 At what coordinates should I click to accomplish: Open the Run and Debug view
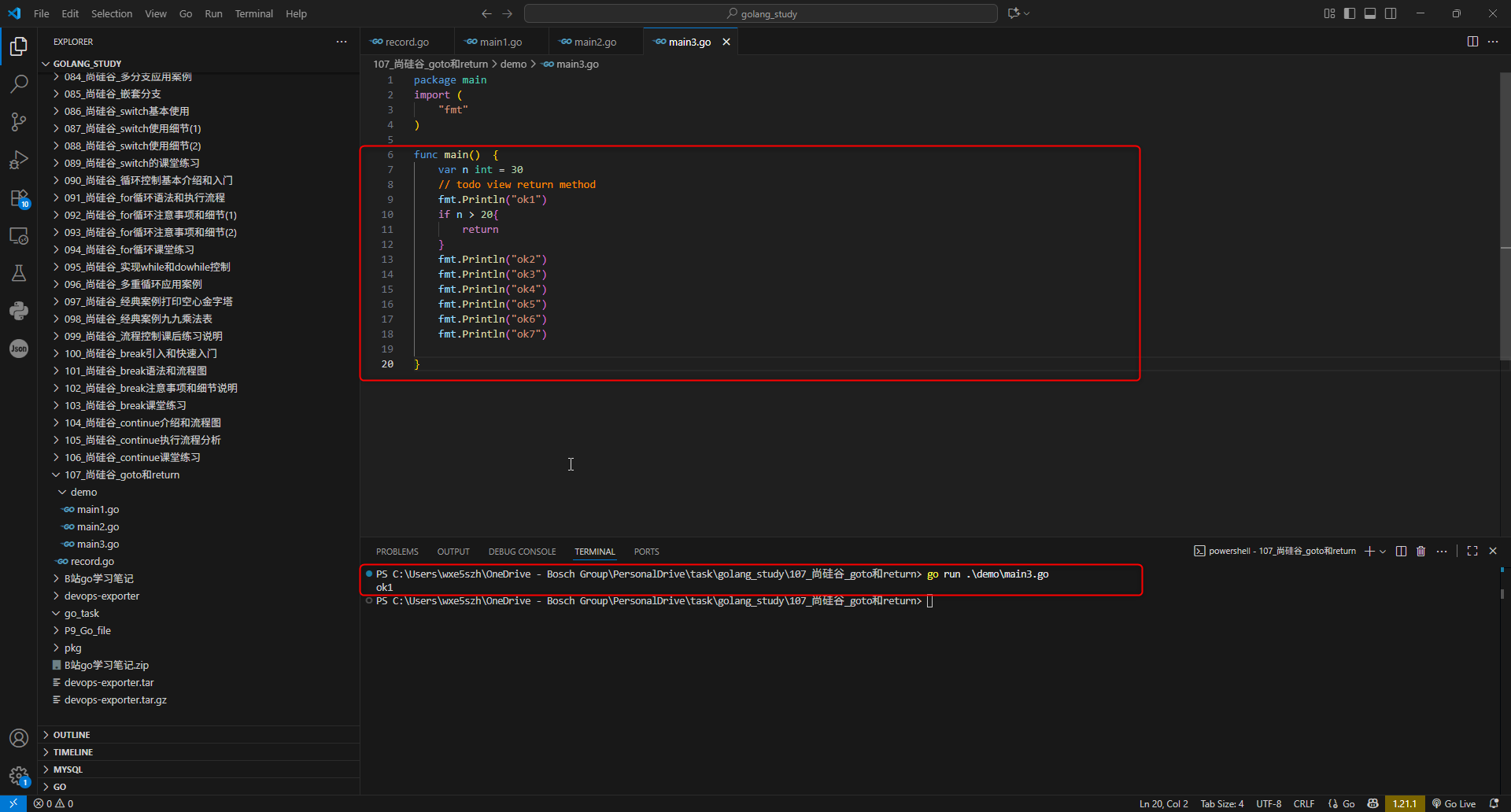click(19, 160)
